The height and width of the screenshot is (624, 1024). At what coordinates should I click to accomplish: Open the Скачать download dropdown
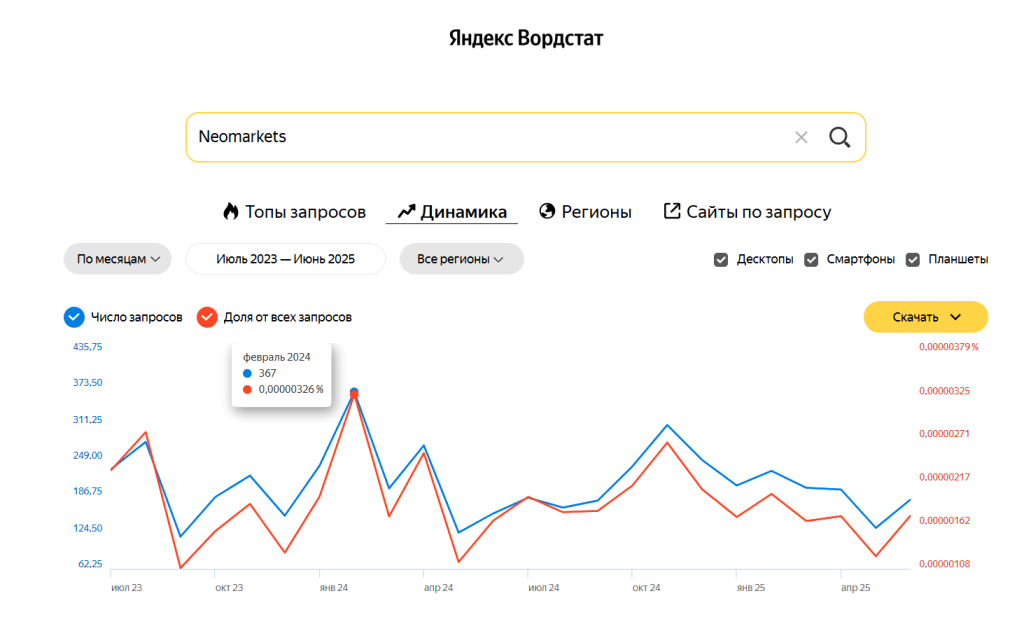click(926, 317)
